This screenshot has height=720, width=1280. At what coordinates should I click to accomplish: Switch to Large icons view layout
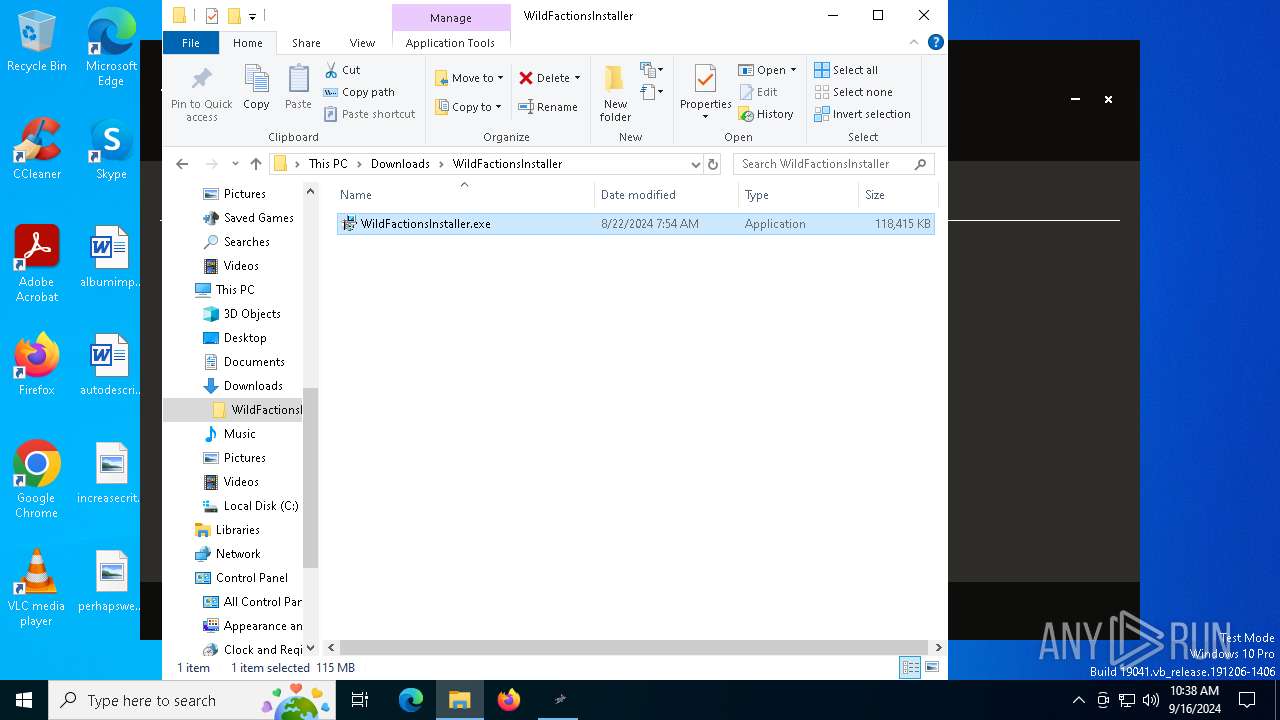click(x=932, y=668)
